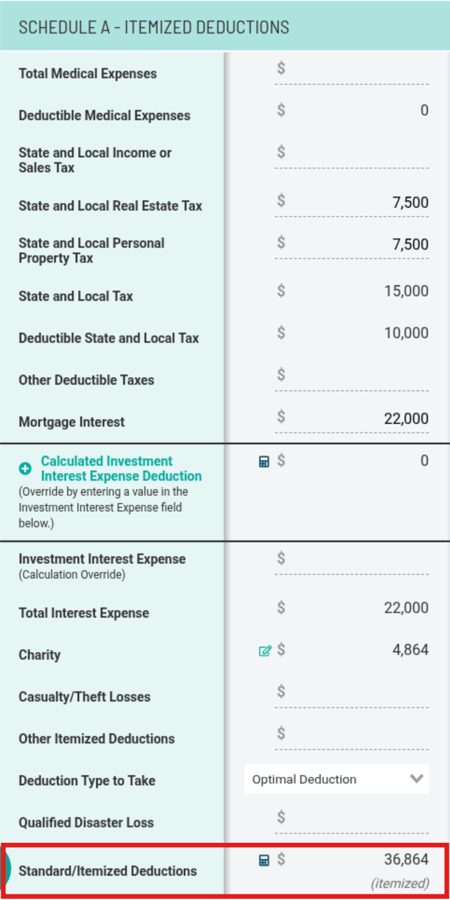The height and width of the screenshot is (900, 450).
Task: Click the chevron arrow on Optimal Deduction
Action: point(417,779)
